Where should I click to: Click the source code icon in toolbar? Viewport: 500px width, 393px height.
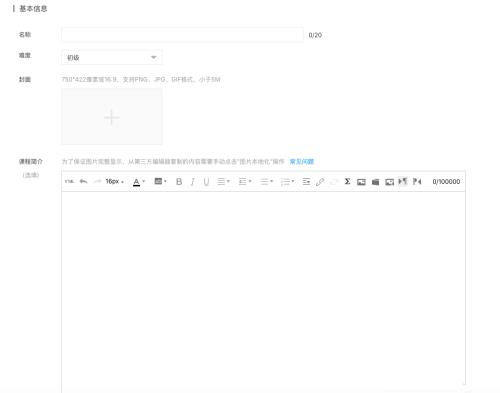pos(69,181)
